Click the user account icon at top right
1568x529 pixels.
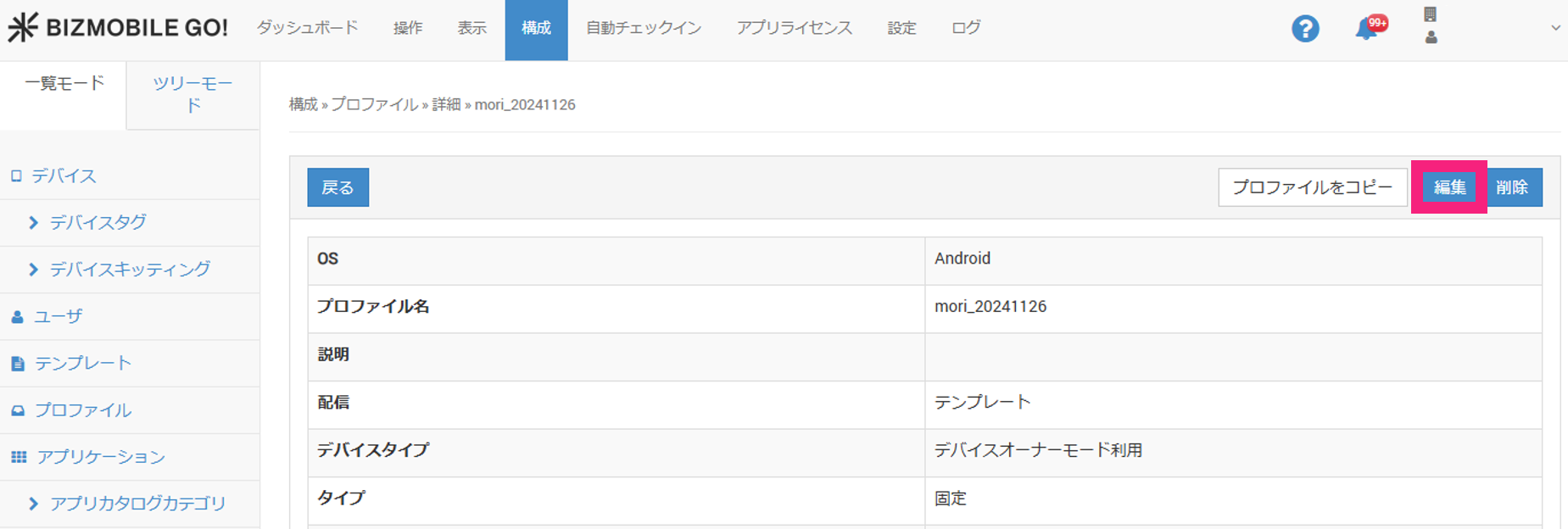pyautogui.click(x=1431, y=37)
